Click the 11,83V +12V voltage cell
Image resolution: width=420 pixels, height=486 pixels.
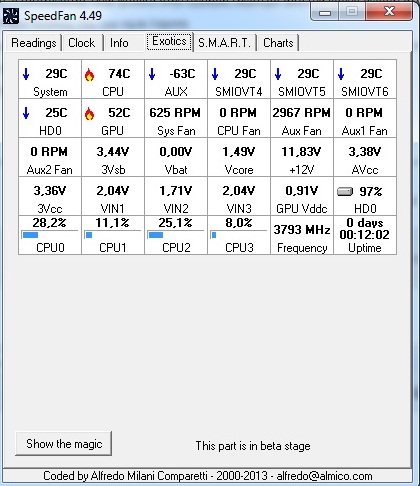click(x=302, y=157)
